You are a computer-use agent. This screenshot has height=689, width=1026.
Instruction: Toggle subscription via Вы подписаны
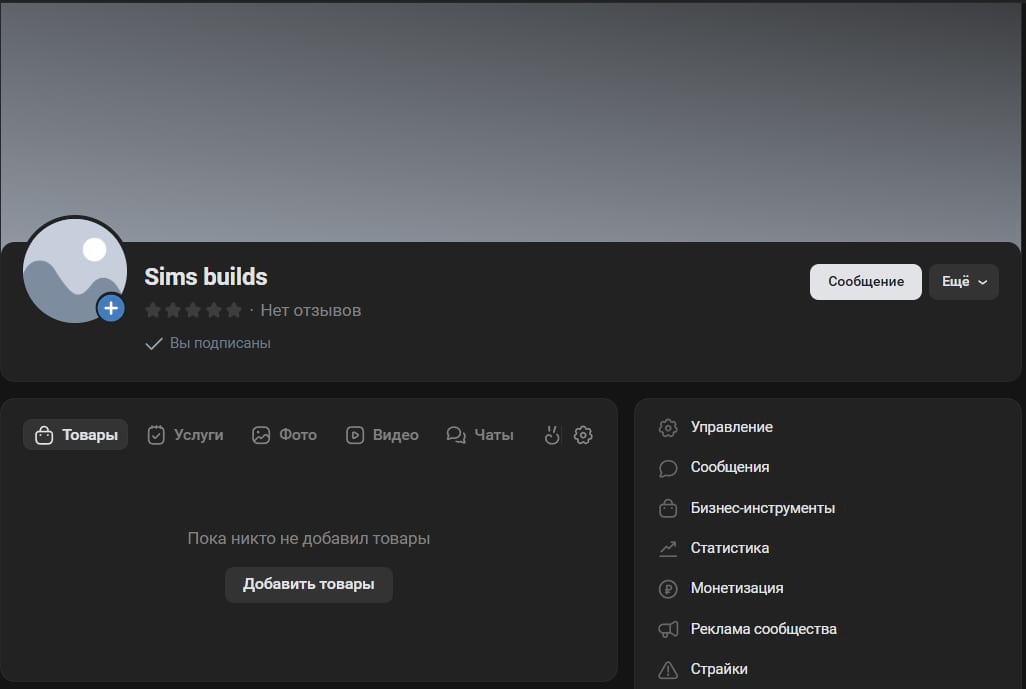[208, 343]
